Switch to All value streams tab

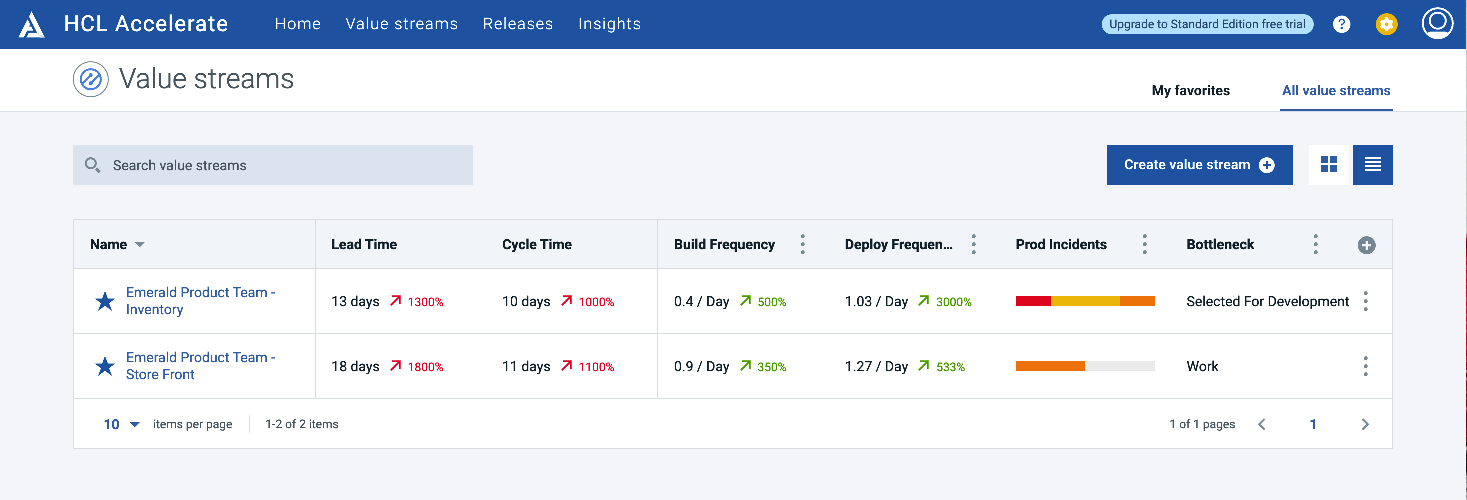1336,90
